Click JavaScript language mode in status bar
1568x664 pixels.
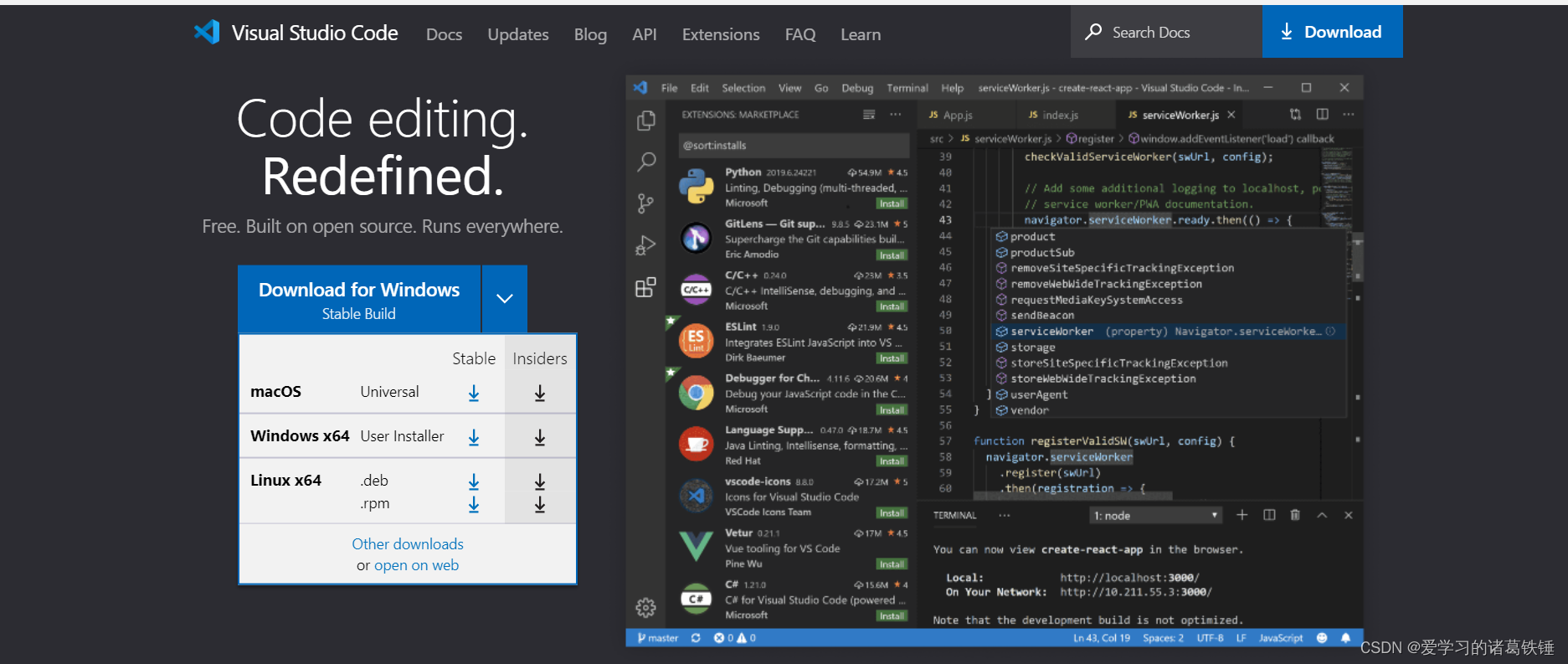(1281, 638)
